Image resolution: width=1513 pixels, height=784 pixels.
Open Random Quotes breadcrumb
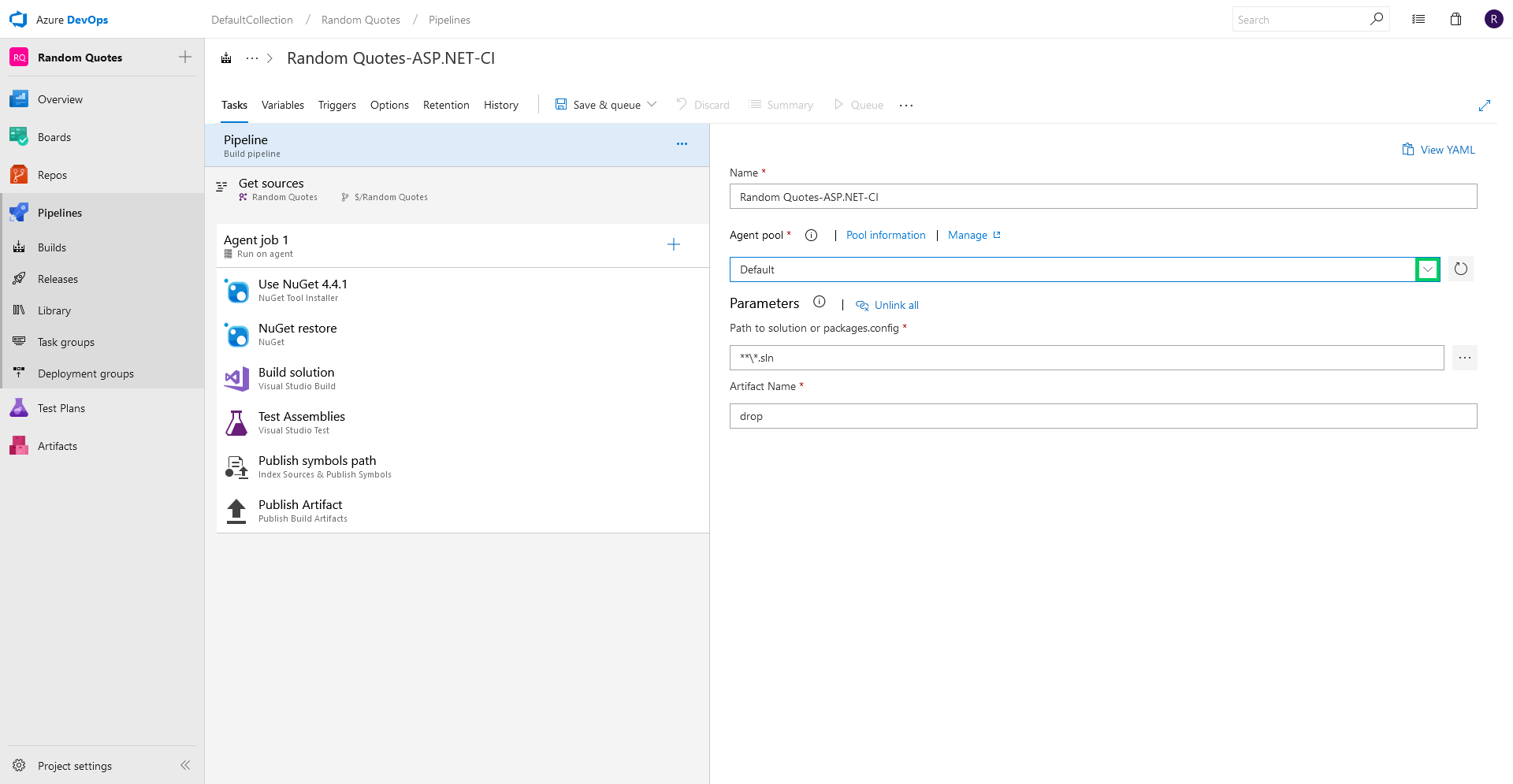[361, 20]
